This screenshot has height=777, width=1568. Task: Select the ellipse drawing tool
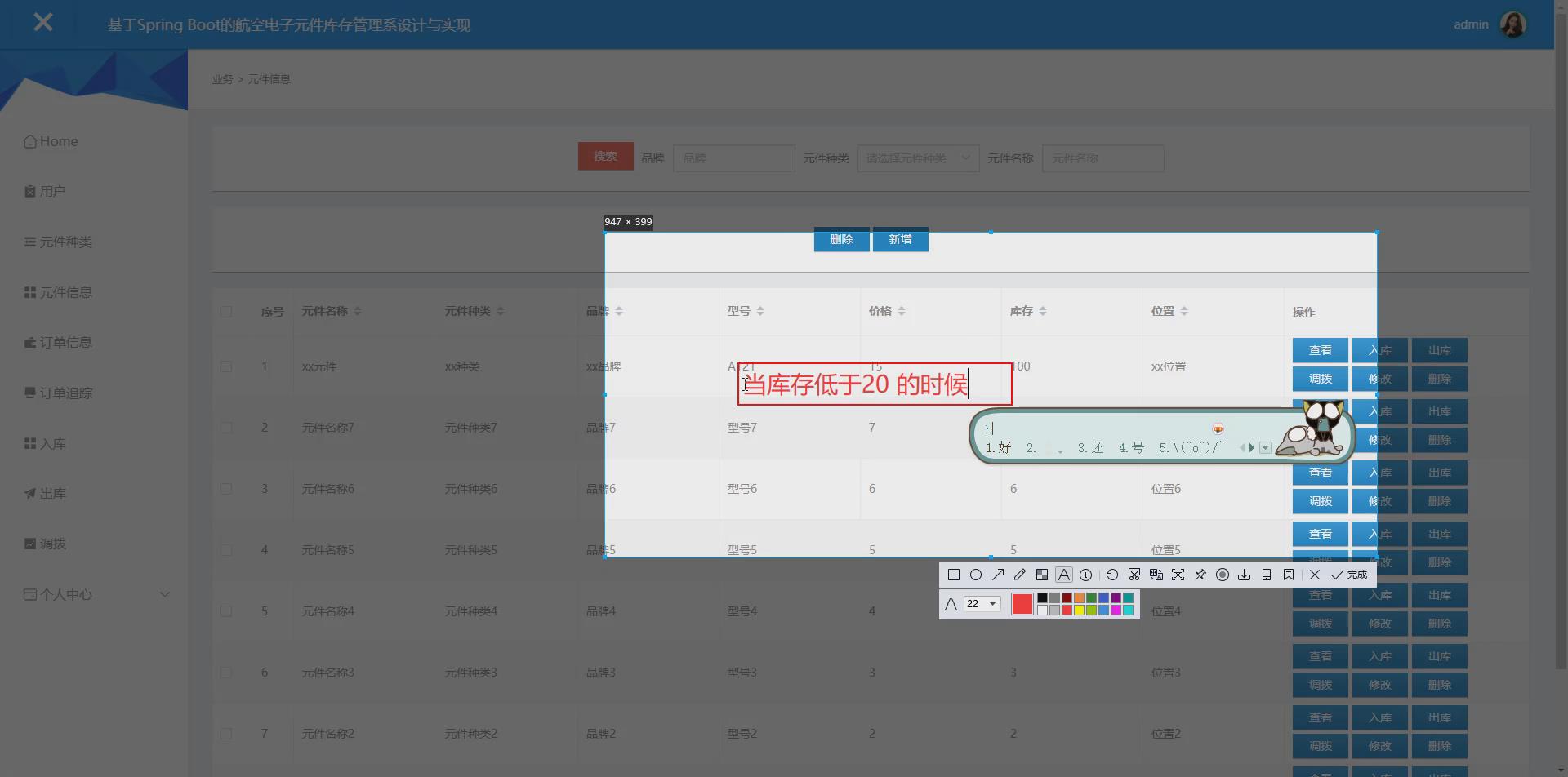coord(977,575)
